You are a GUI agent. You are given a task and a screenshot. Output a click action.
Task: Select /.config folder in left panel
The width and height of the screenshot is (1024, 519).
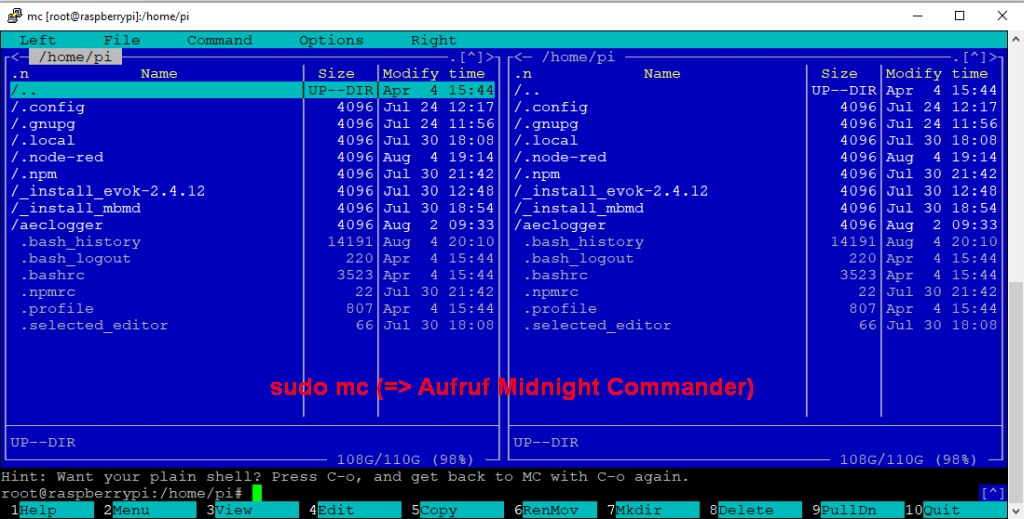[x=253, y=107]
